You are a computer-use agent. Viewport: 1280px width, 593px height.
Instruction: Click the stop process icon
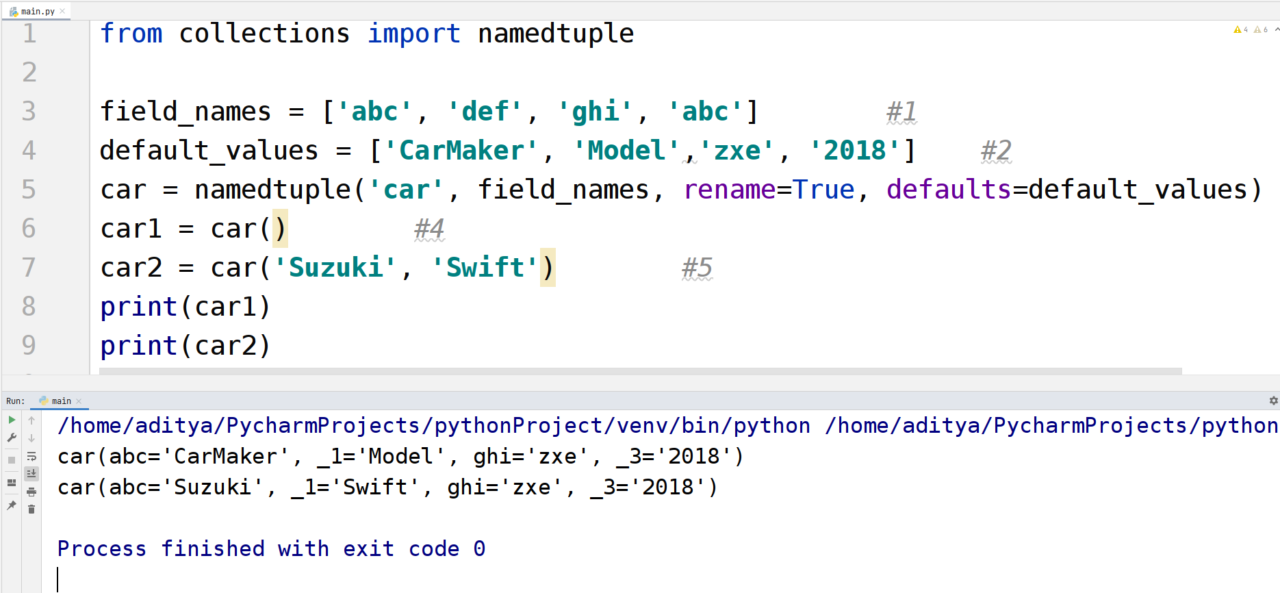[12, 460]
